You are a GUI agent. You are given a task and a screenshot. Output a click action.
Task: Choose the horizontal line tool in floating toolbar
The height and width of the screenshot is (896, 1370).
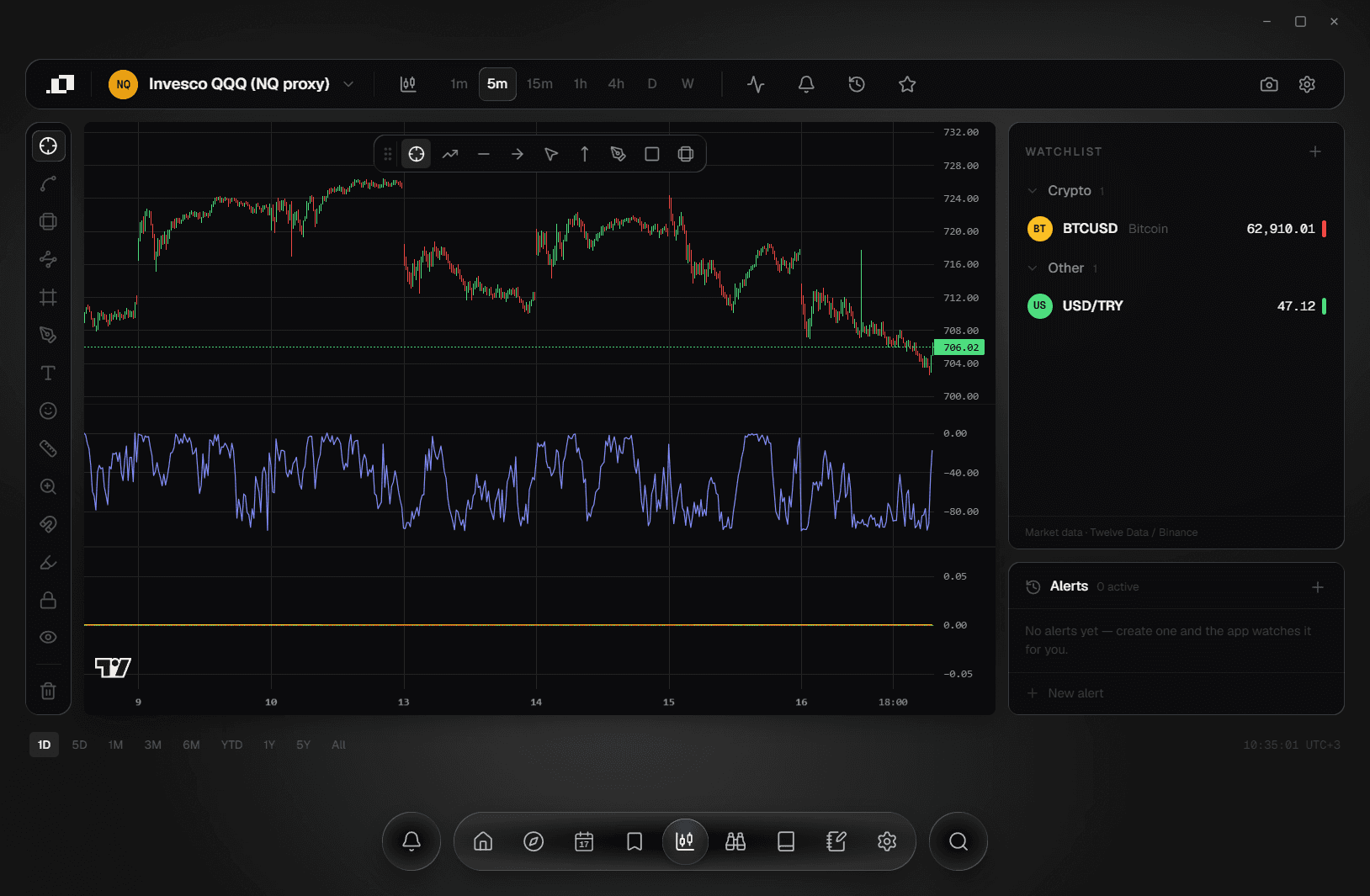point(484,154)
